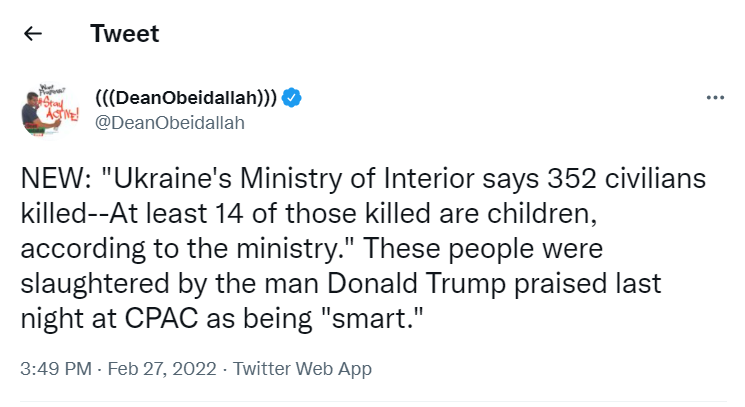Click the blue verified badge
The height and width of the screenshot is (407, 745).
(292, 98)
